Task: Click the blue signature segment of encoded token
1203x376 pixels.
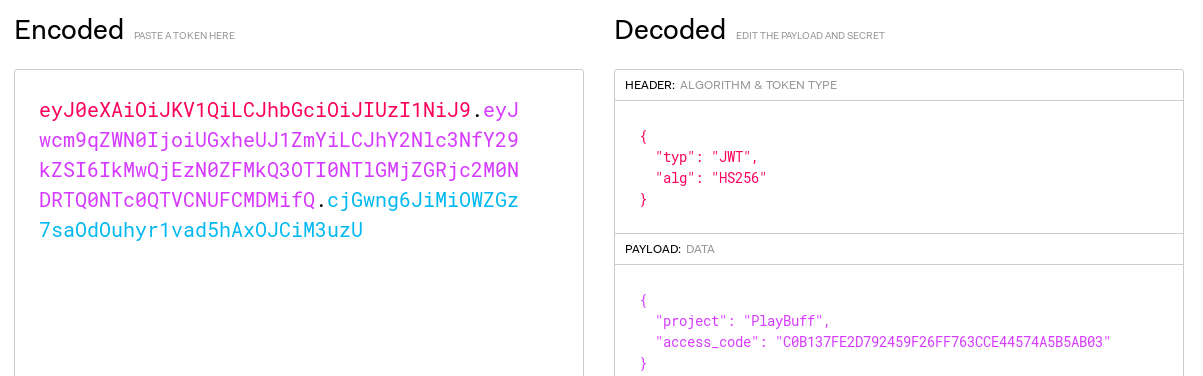Action: click(279, 215)
